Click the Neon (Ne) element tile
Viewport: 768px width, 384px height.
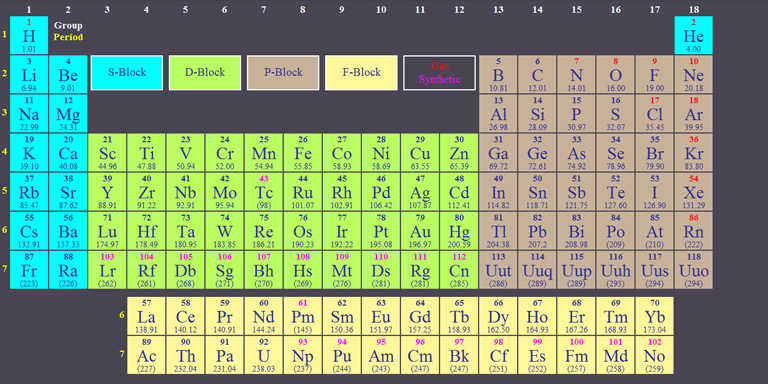click(x=694, y=74)
